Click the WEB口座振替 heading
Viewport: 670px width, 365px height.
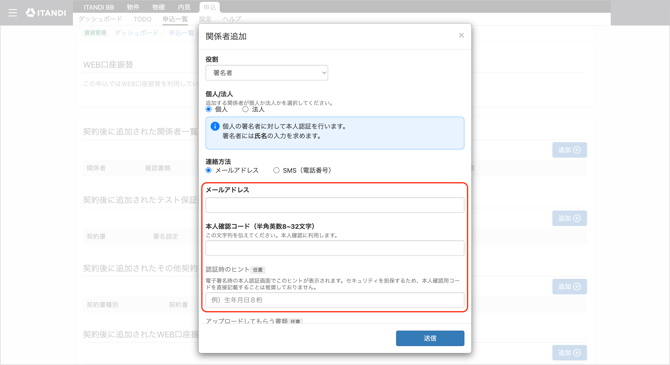pos(108,65)
